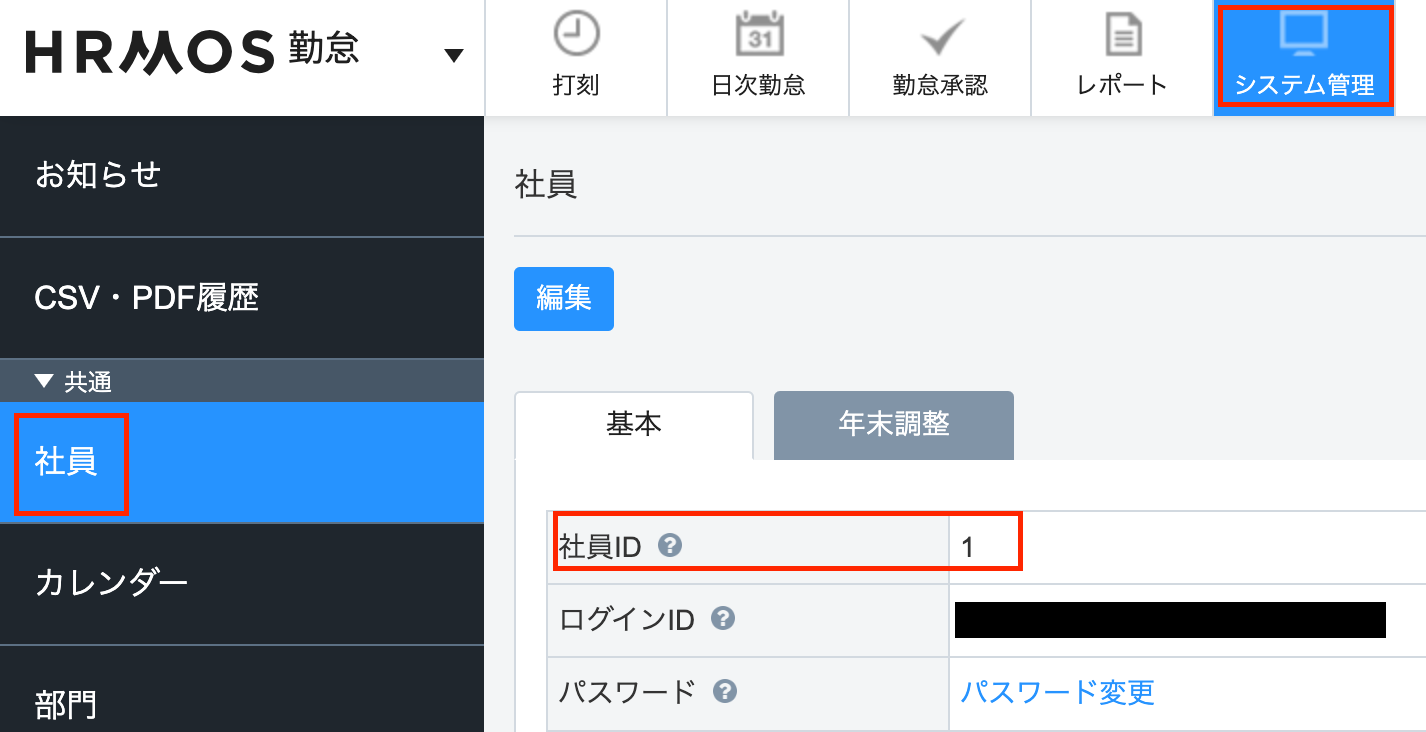Open the 勤怠承認 checkmark icon
This screenshot has width=1426, height=732.
pyautogui.click(x=941, y=38)
